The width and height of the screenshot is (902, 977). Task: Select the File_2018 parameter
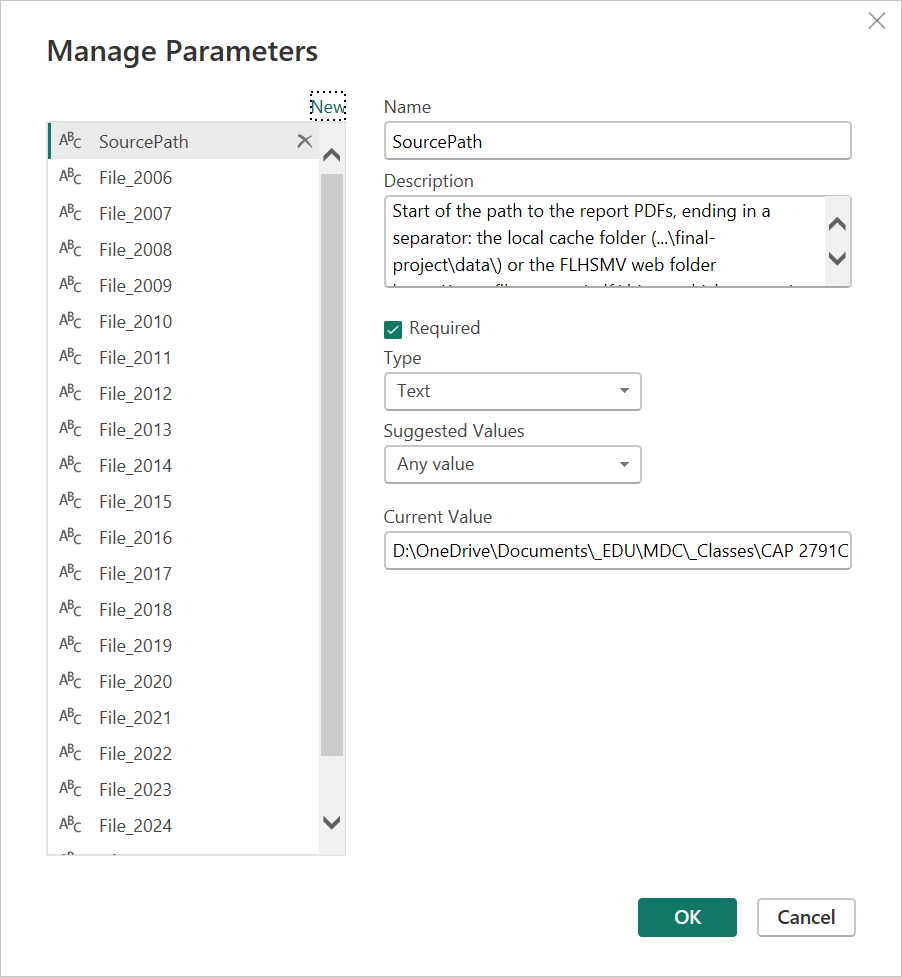coord(183,609)
